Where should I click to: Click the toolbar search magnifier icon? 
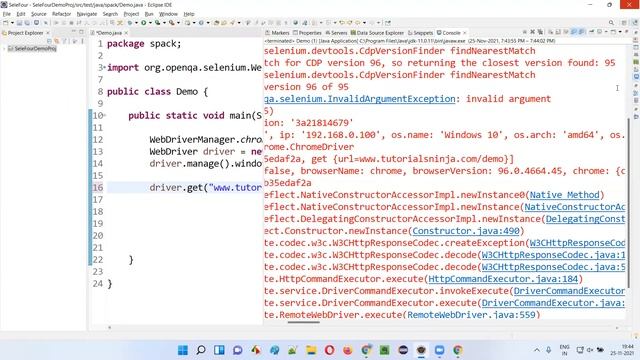(611, 23)
